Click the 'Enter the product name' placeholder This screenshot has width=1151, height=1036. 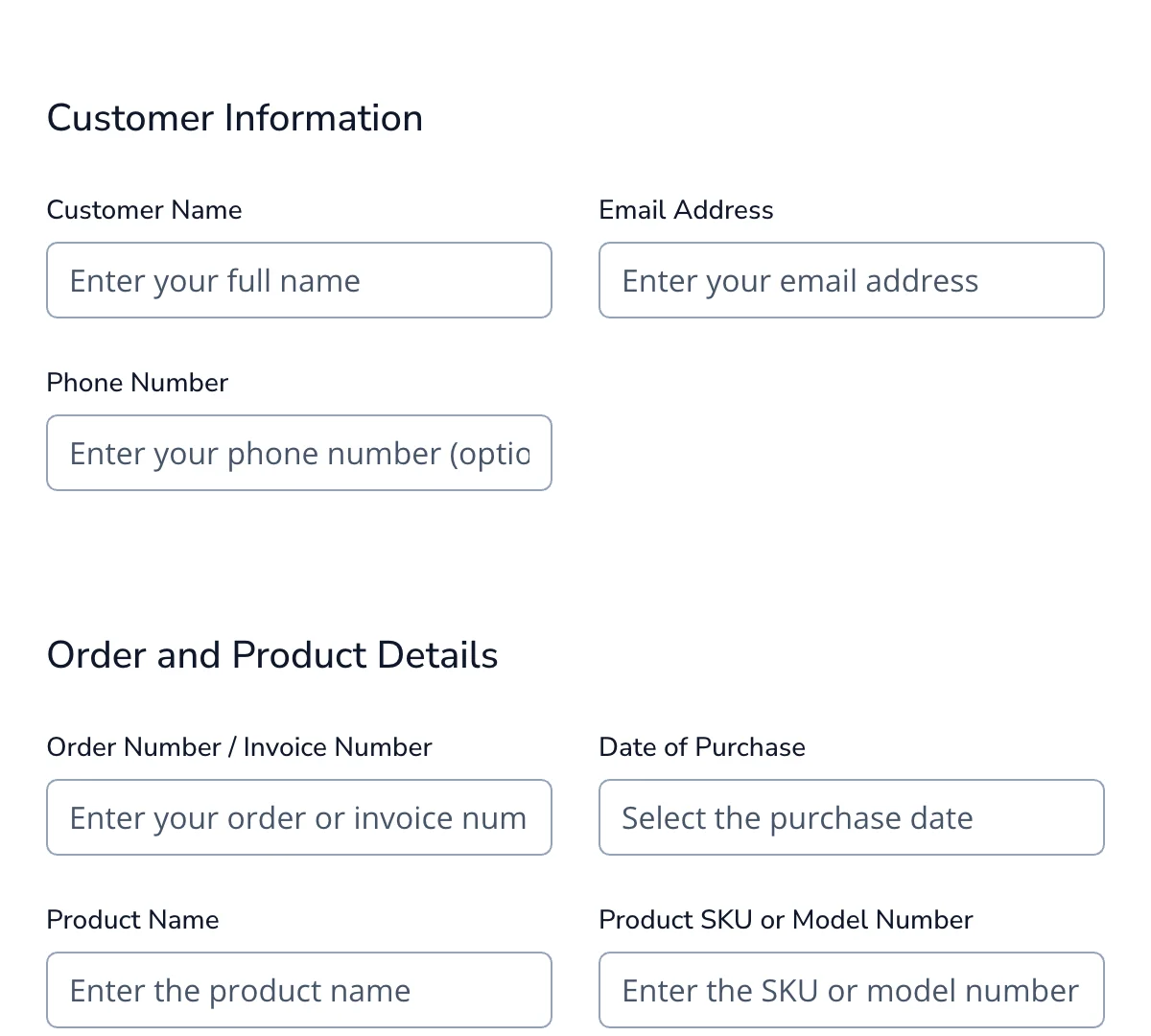240,991
